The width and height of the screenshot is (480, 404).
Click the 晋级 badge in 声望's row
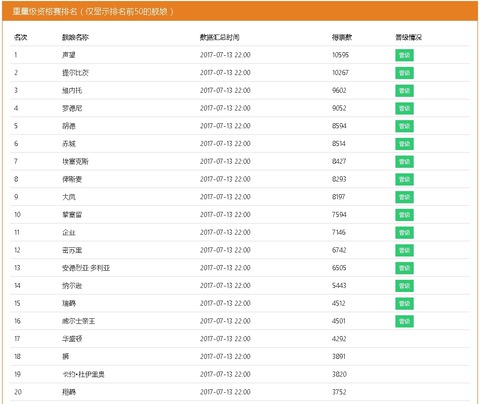[404, 55]
